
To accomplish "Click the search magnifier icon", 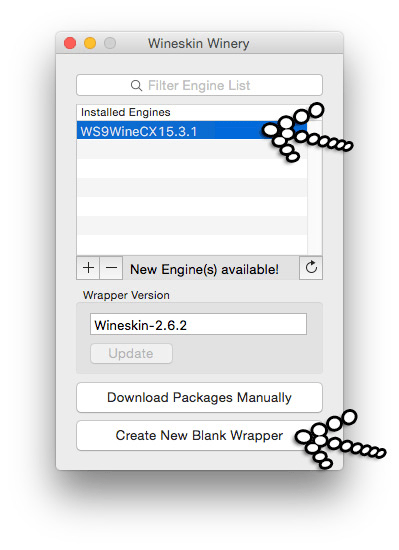I will (136, 85).
